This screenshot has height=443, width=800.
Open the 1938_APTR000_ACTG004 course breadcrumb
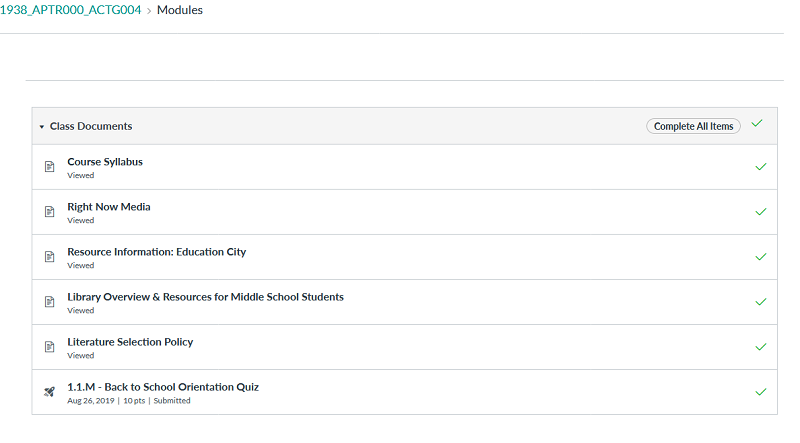70,10
